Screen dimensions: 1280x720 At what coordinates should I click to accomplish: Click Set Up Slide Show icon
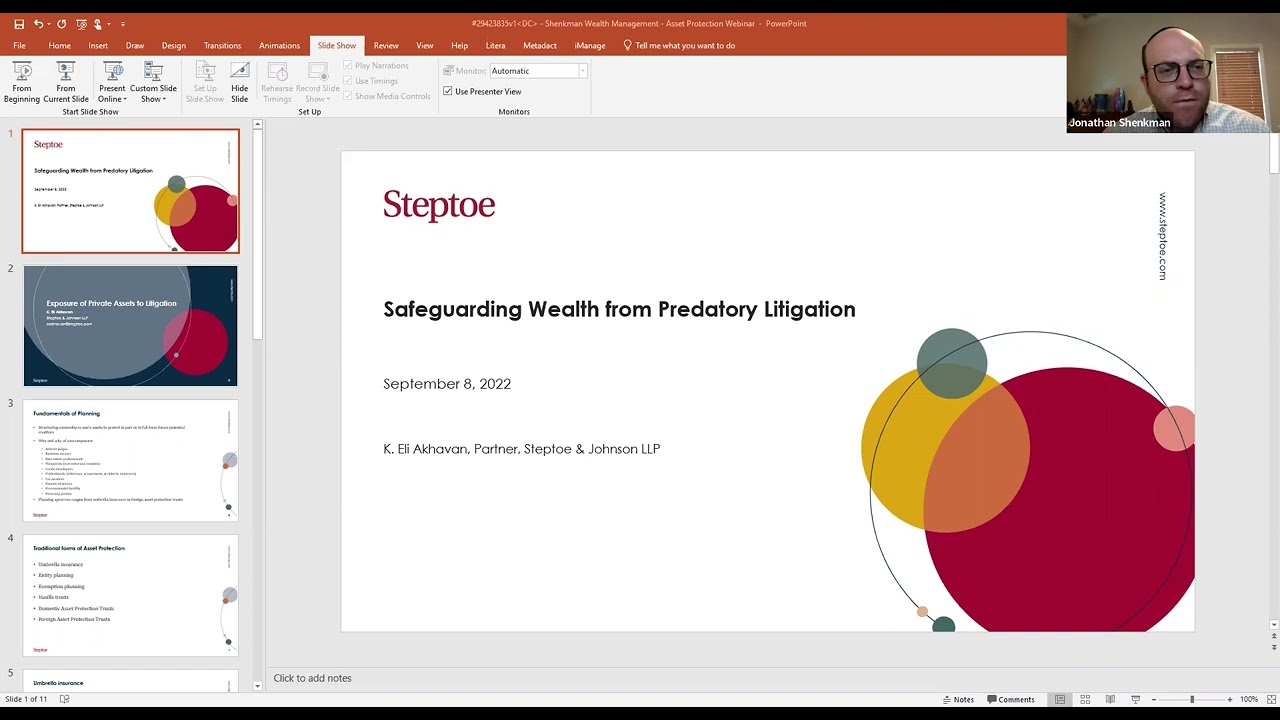pos(205,82)
